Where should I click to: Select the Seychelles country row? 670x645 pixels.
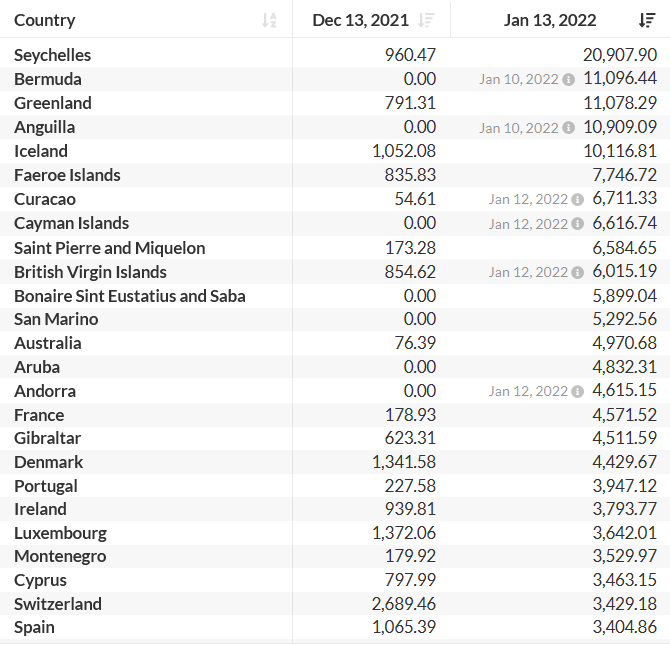(x=52, y=55)
